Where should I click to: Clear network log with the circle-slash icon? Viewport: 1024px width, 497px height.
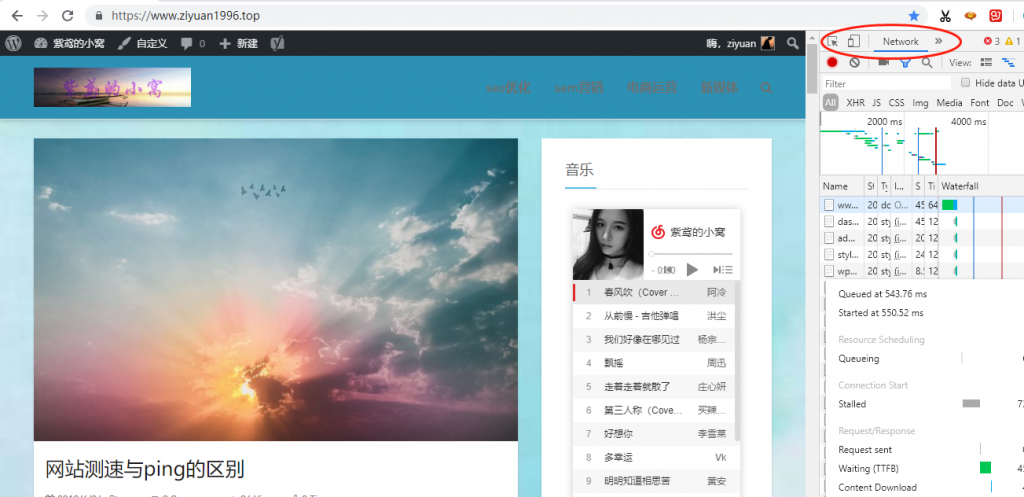tap(854, 63)
